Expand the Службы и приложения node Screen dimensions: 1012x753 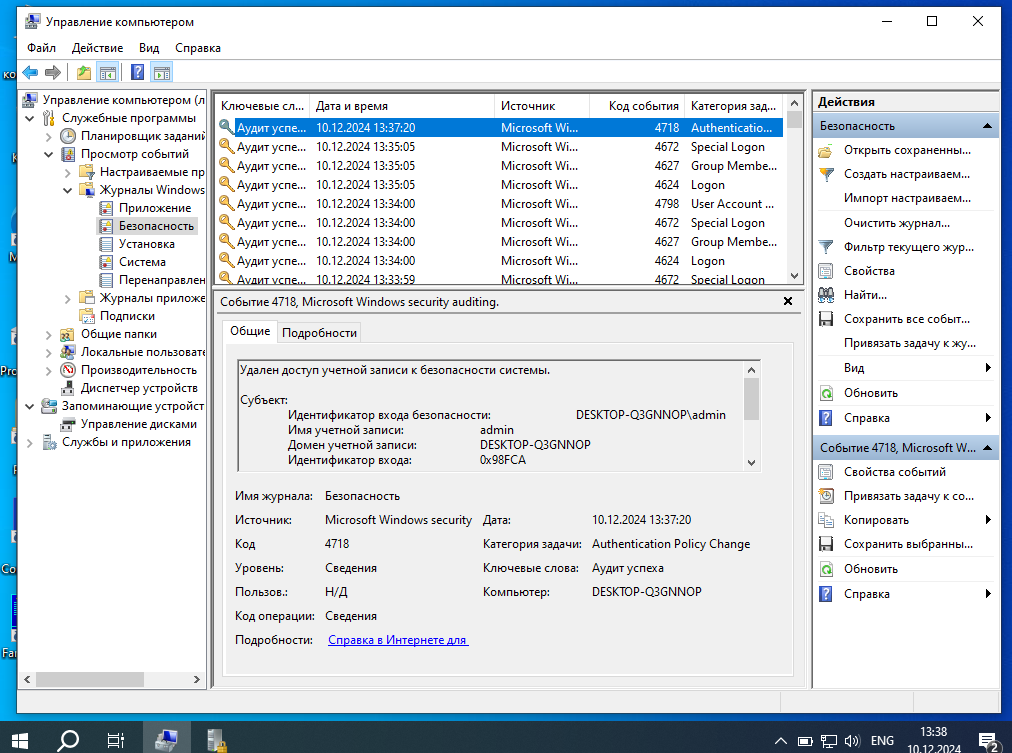30,443
